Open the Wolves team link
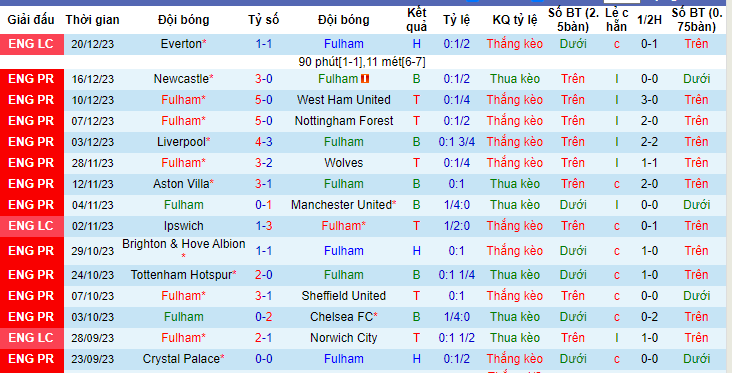 344,163
